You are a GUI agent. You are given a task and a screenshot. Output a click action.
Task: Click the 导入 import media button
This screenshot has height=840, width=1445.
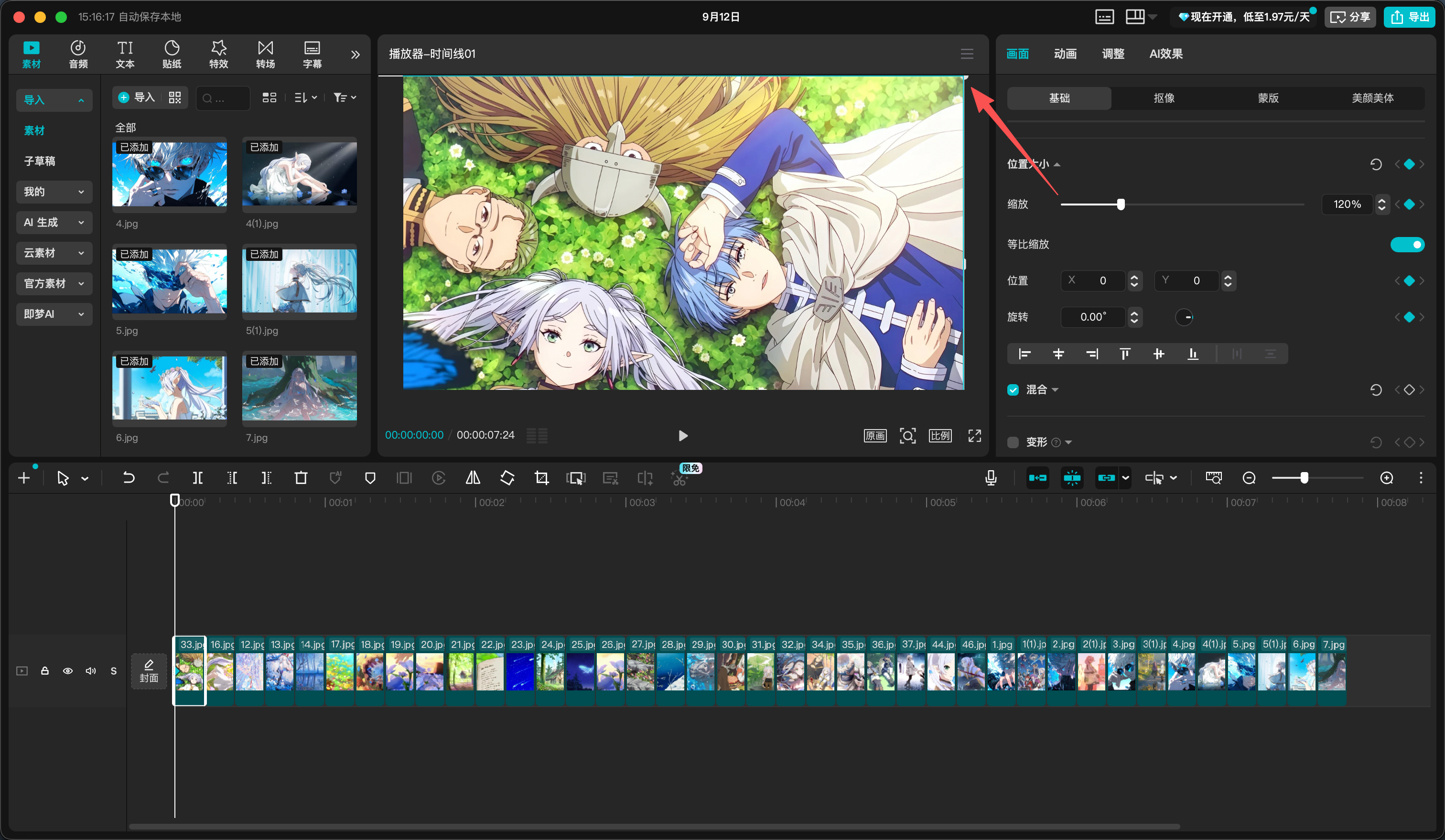coord(137,98)
